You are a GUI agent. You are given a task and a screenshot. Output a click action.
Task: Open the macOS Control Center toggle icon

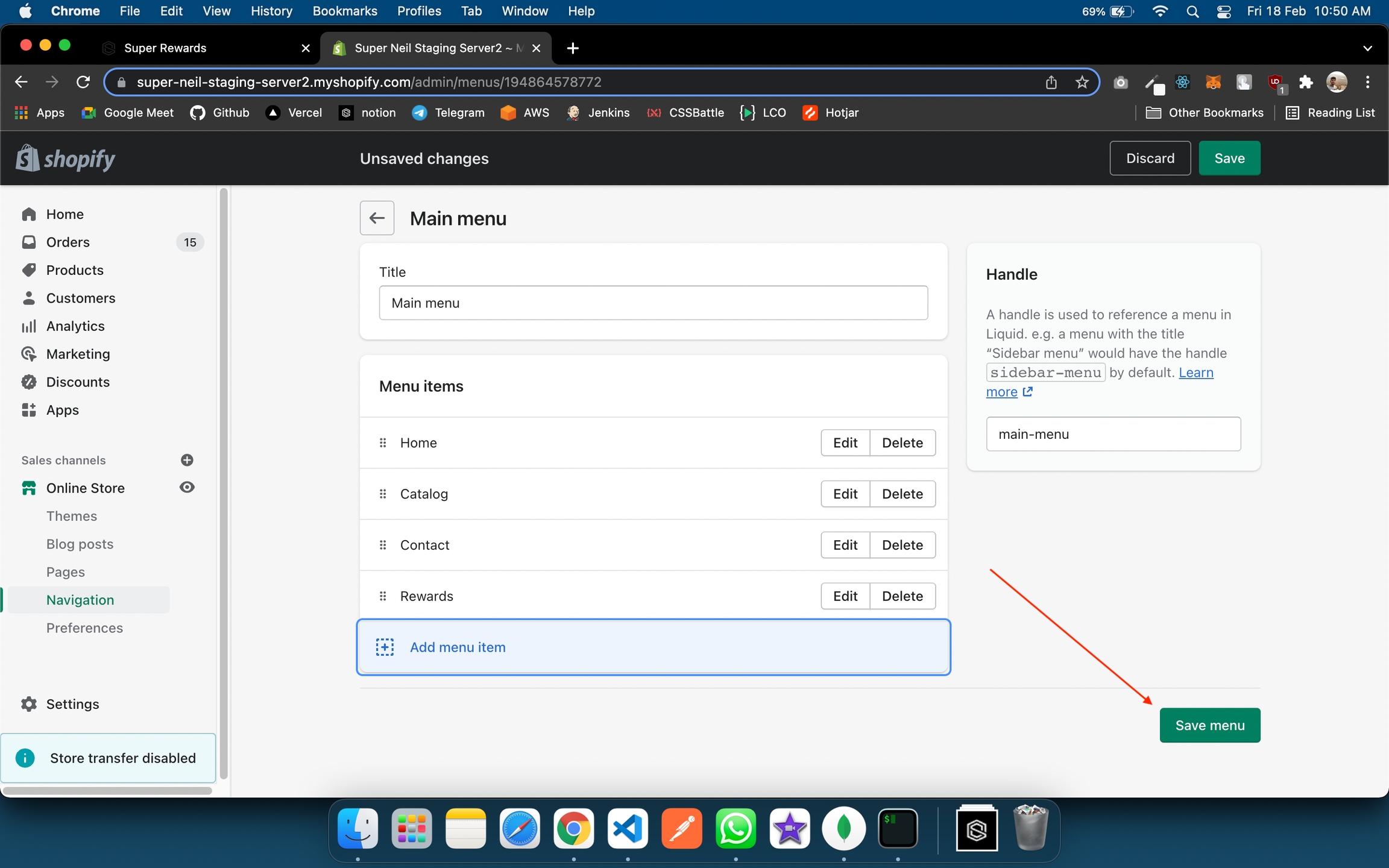(1223, 11)
